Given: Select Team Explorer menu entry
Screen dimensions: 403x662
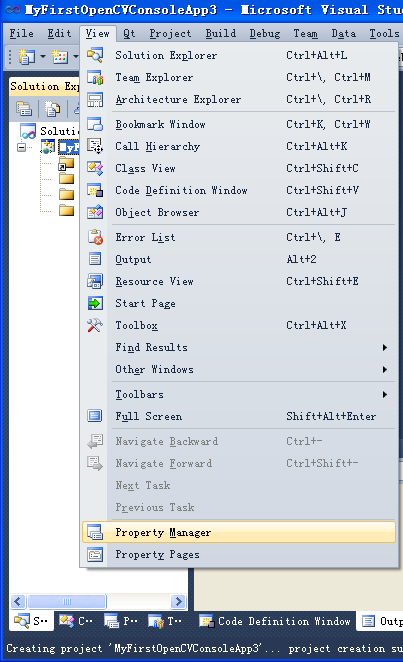Looking at the screenshot, I should pos(239,77).
